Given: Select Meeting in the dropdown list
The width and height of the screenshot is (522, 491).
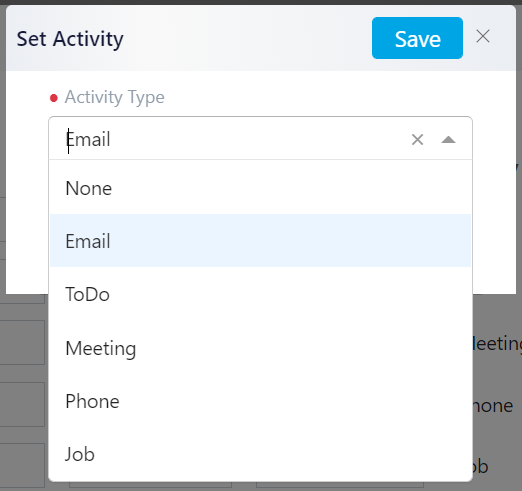Looking at the screenshot, I should click(260, 348).
